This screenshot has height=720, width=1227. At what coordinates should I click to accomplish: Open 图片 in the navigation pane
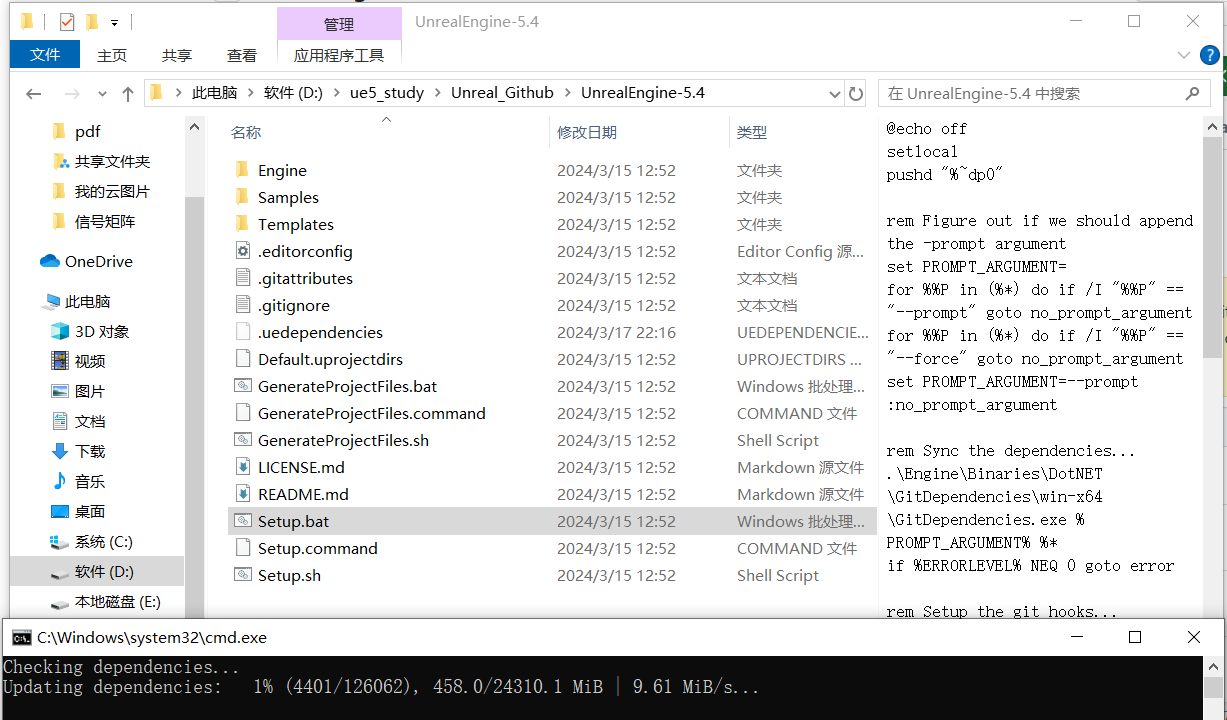pos(78,391)
